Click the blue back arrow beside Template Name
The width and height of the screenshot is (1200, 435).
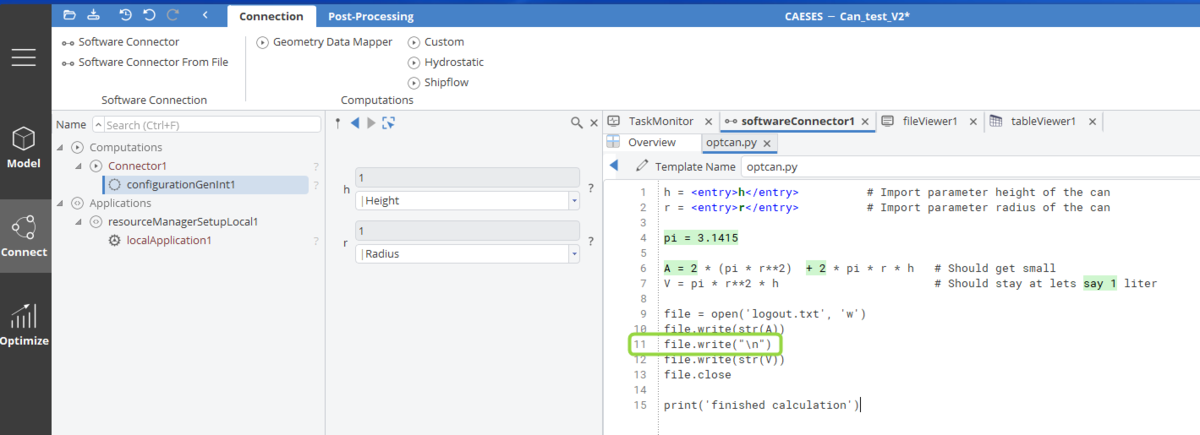coord(614,166)
